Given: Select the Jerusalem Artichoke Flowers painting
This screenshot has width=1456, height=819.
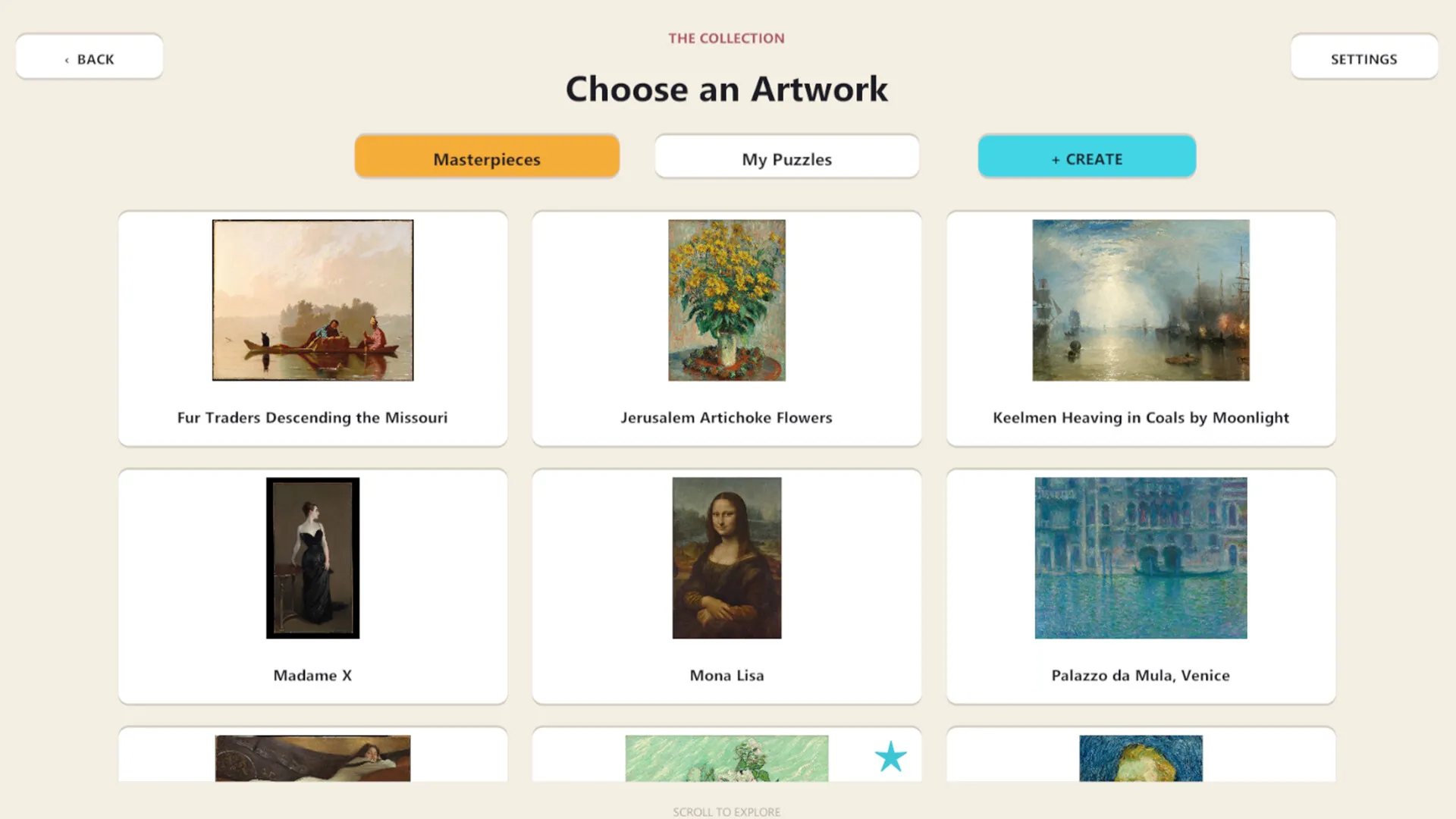Looking at the screenshot, I should pyautogui.click(x=726, y=300).
